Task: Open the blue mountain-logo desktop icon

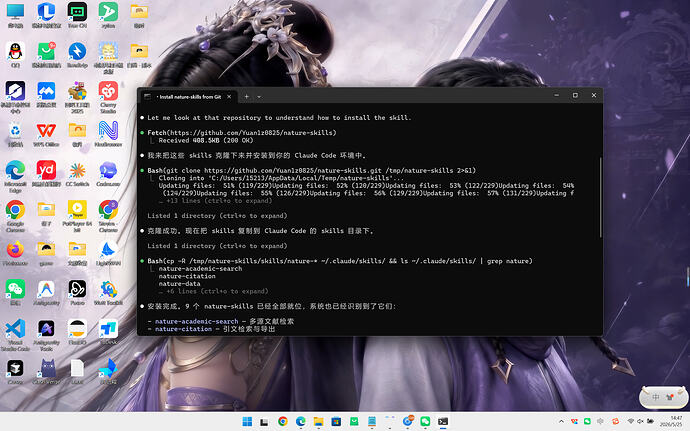Action: [46, 91]
